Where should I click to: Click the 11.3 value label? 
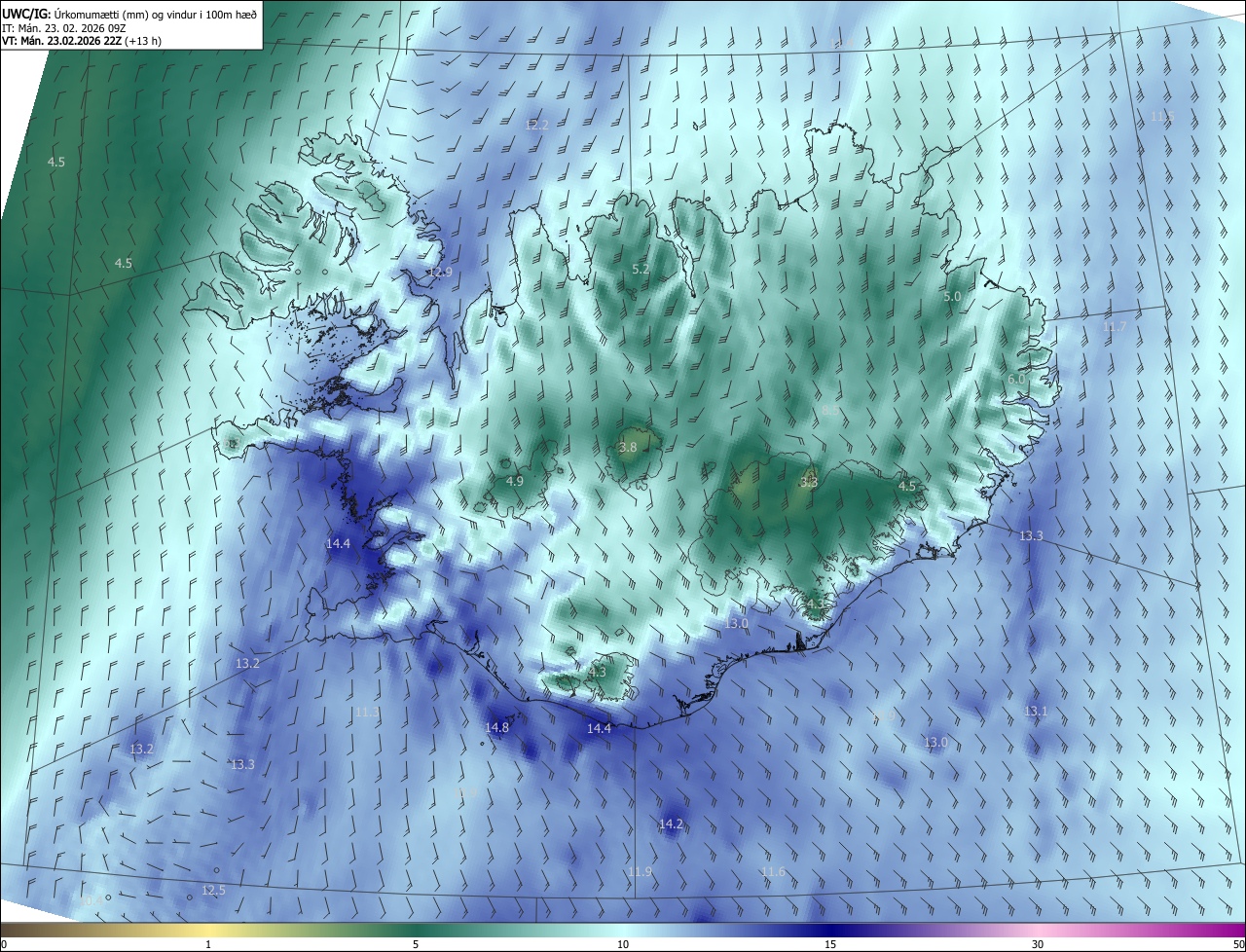367,713
